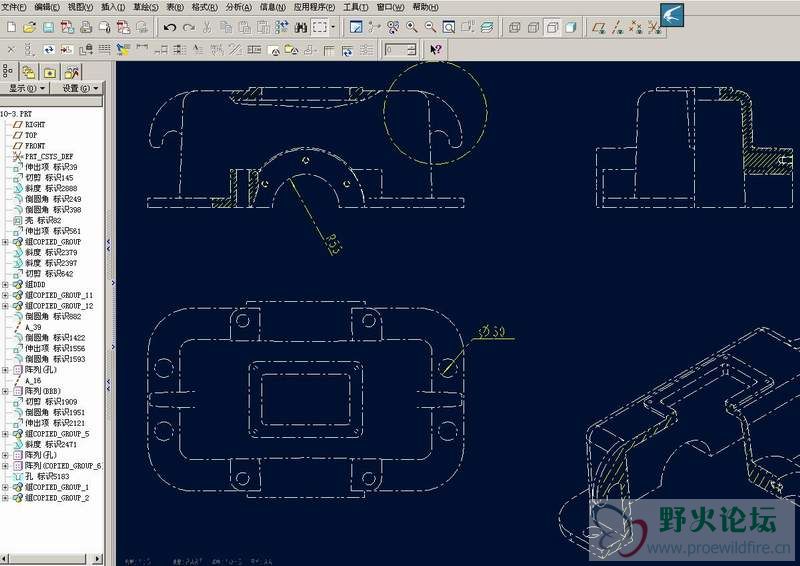Open the 帮助(H) menu
The height and width of the screenshot is (566, 800).
coord(425,7)
